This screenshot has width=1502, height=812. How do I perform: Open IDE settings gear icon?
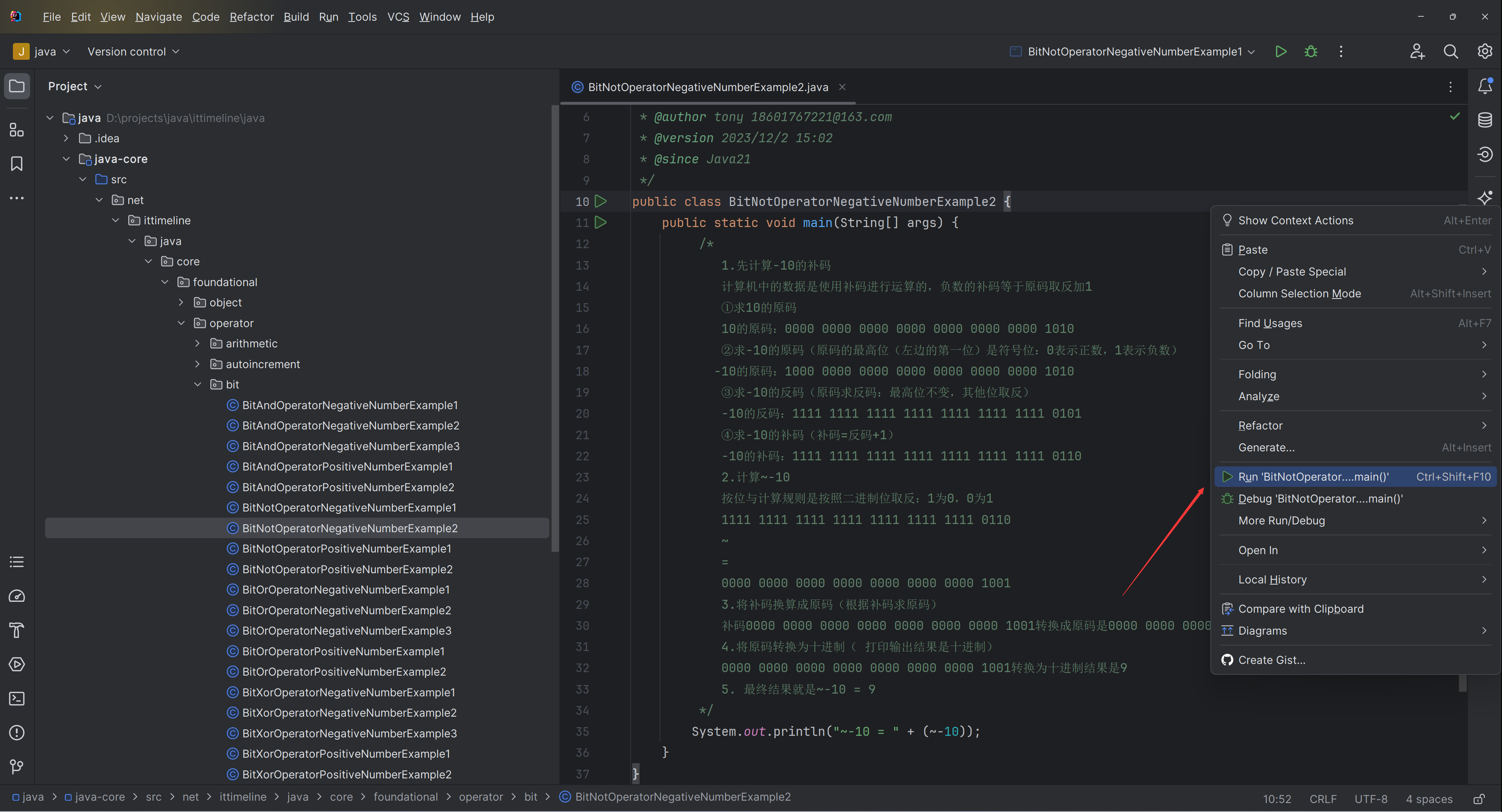[1484, 51]
